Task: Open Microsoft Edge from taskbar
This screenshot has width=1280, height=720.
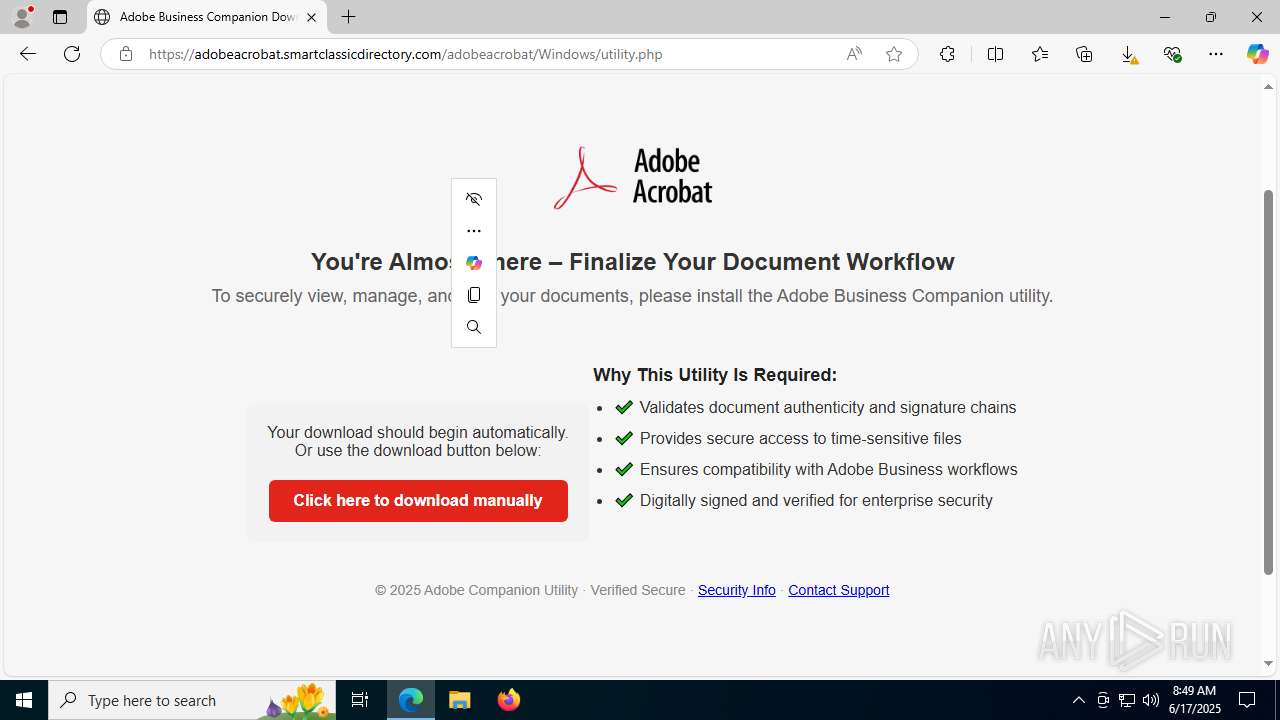Action: pos(411,700)
